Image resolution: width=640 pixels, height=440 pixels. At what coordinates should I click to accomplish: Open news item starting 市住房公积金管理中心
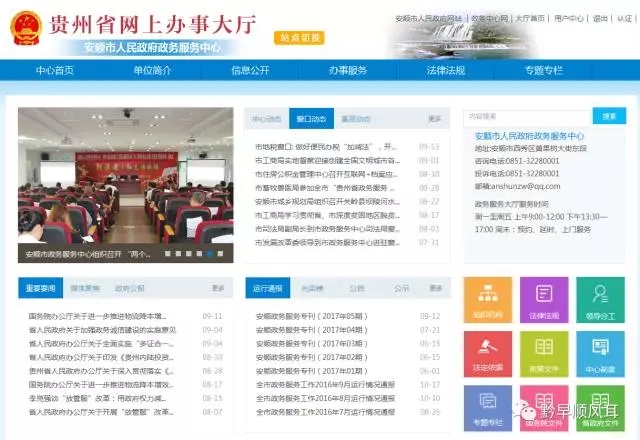pos(327,174)
